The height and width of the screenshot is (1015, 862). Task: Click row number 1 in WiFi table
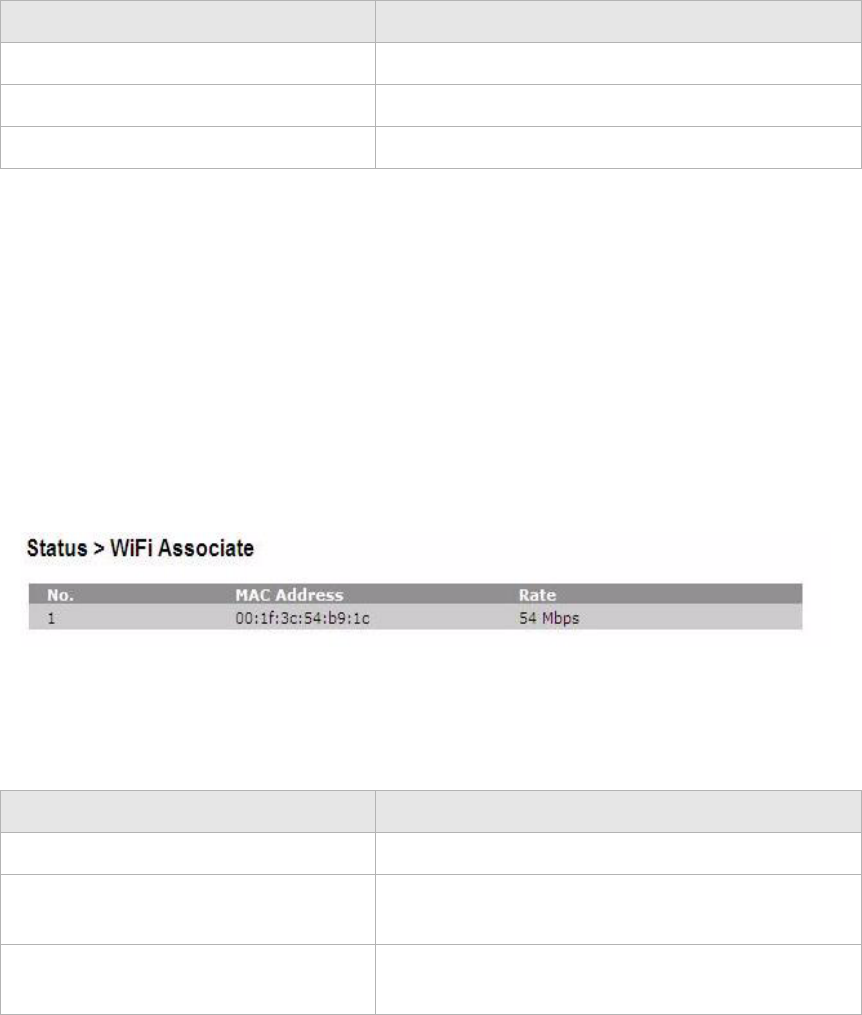click(51, 618)
